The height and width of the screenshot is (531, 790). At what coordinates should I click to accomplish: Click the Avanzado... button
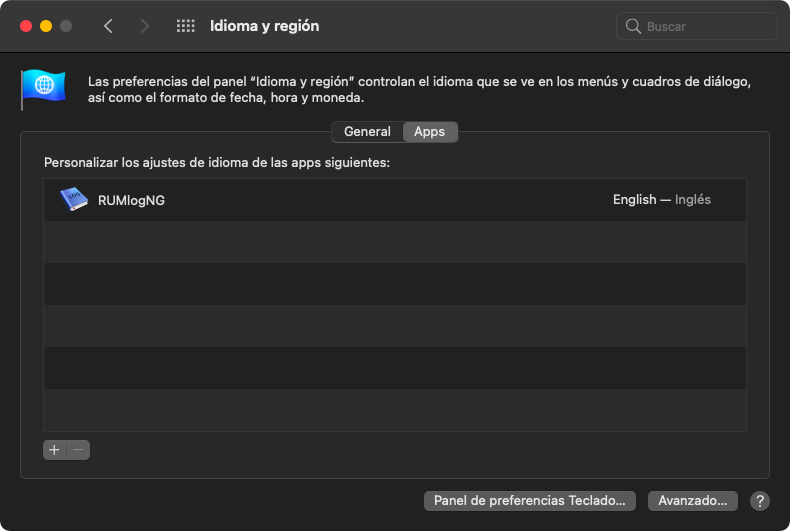(x=692, y=500)
